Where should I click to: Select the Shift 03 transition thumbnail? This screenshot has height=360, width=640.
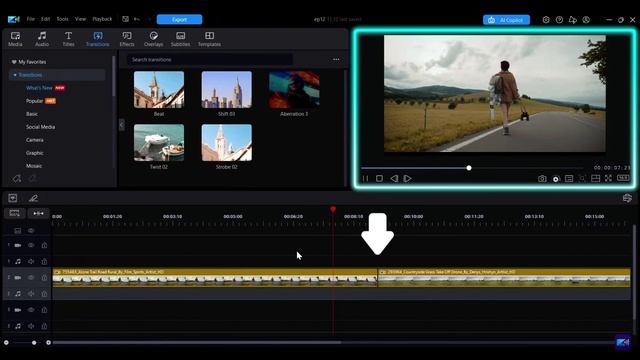(x=227, y=90)
